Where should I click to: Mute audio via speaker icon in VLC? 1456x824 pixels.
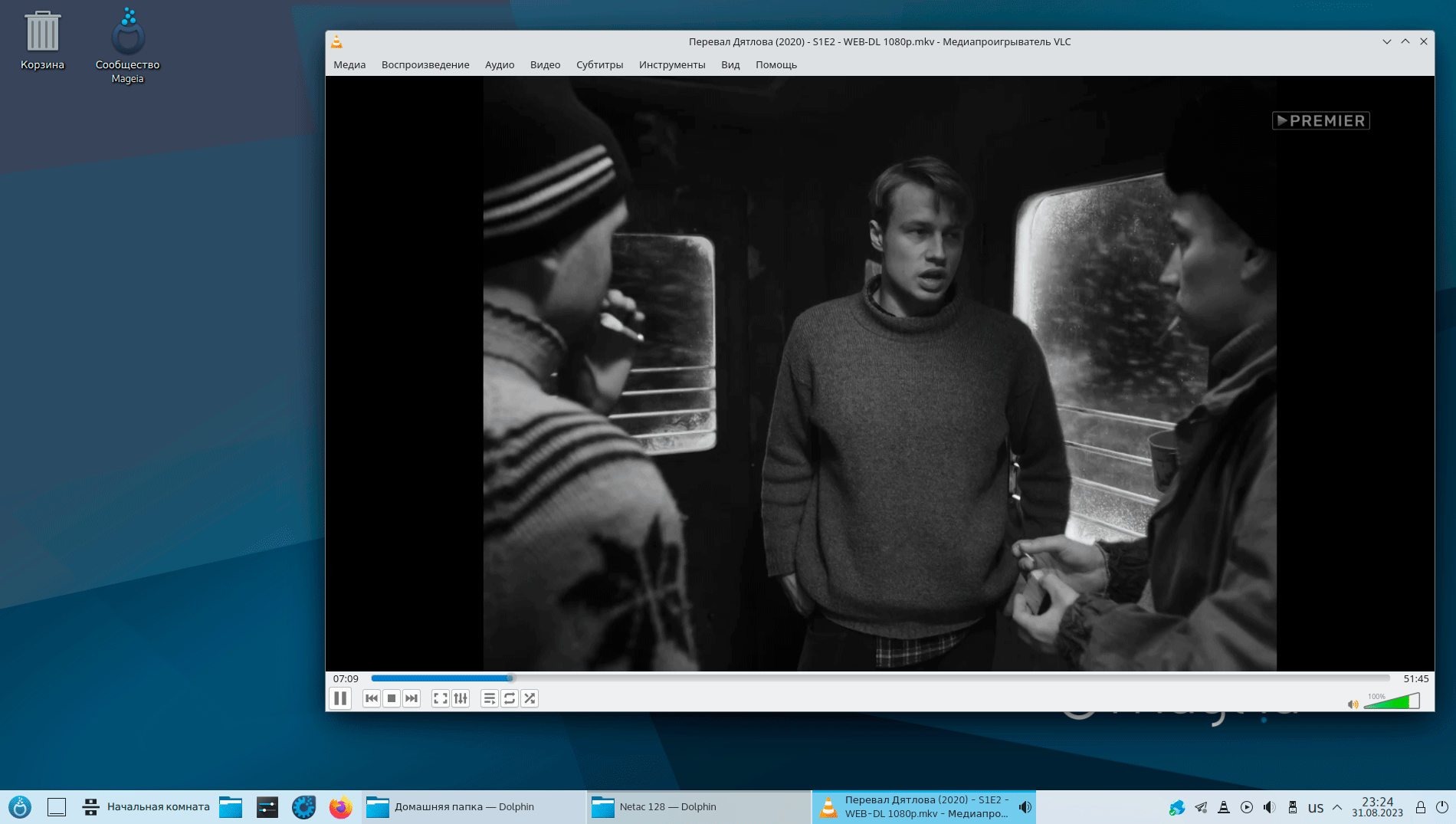click(1353, 704)
